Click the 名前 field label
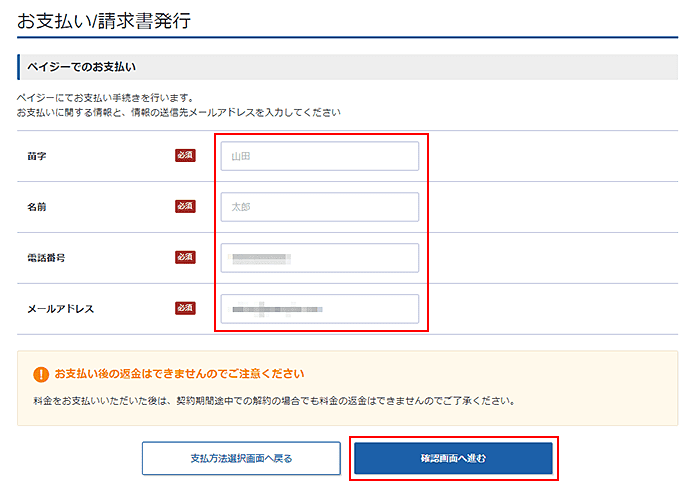The height and width of the screenshot is (498, 700). pyautogui.click(x=37, y=207)
